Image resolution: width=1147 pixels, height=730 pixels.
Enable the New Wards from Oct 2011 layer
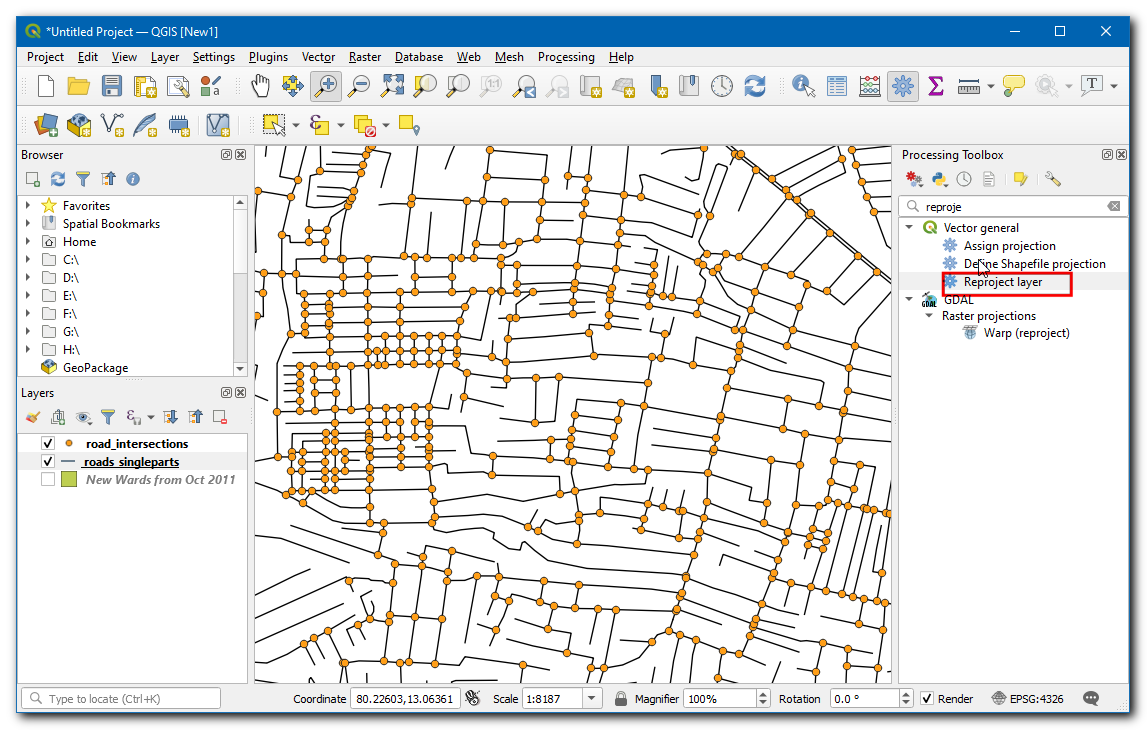[47, 480]
